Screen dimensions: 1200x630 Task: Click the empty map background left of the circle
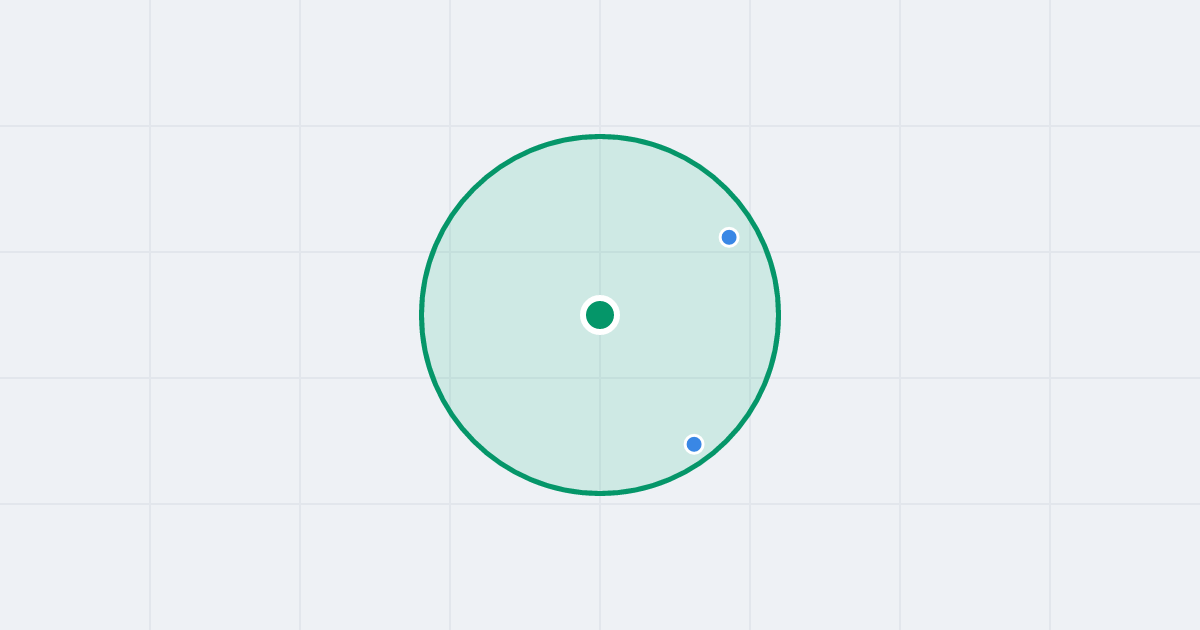click(x=210, y=315)
